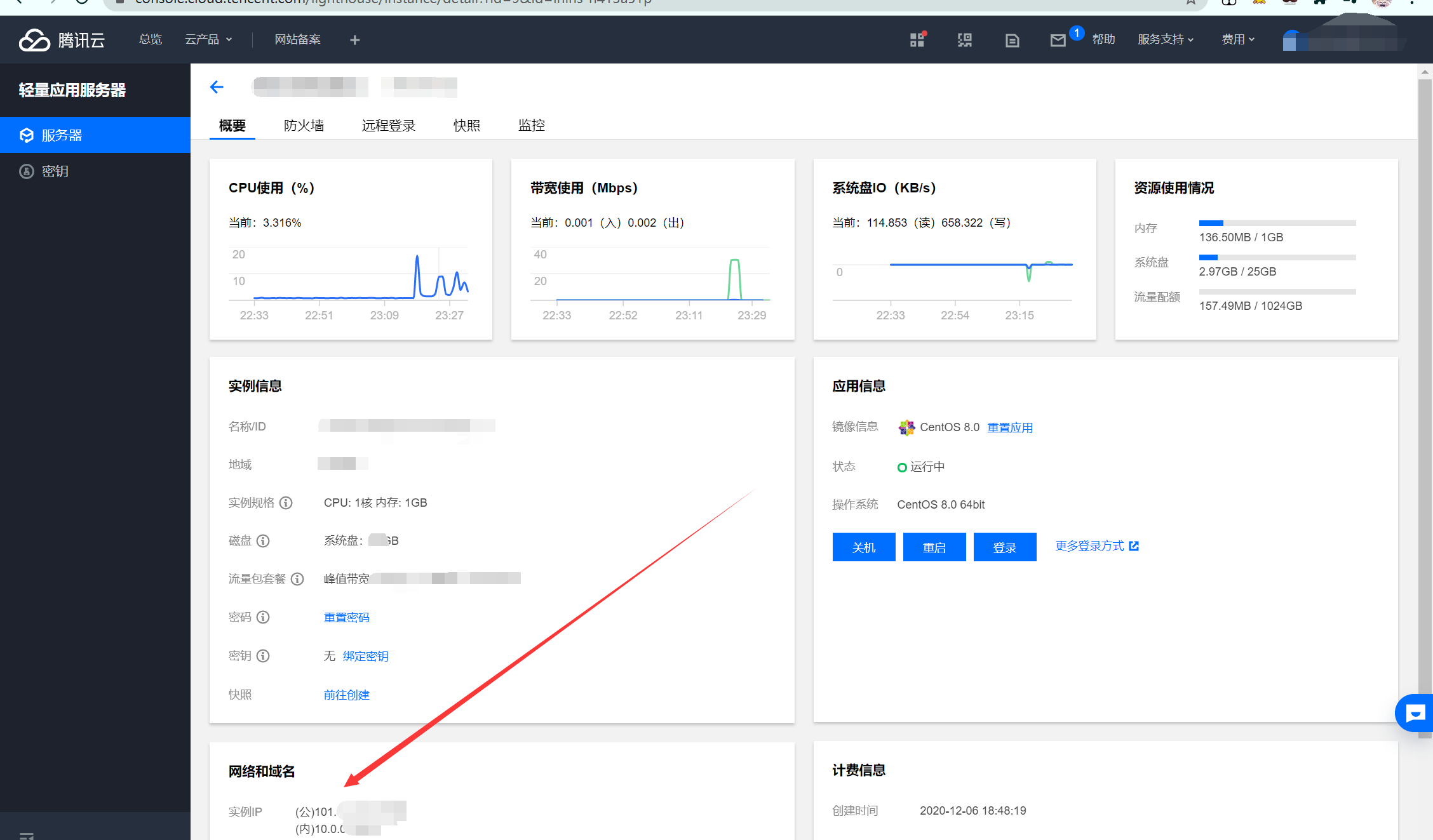This screenshot has height=840, width=1433.
Task: Expand the 云产品 dropdown
Action: pos(208,39)
